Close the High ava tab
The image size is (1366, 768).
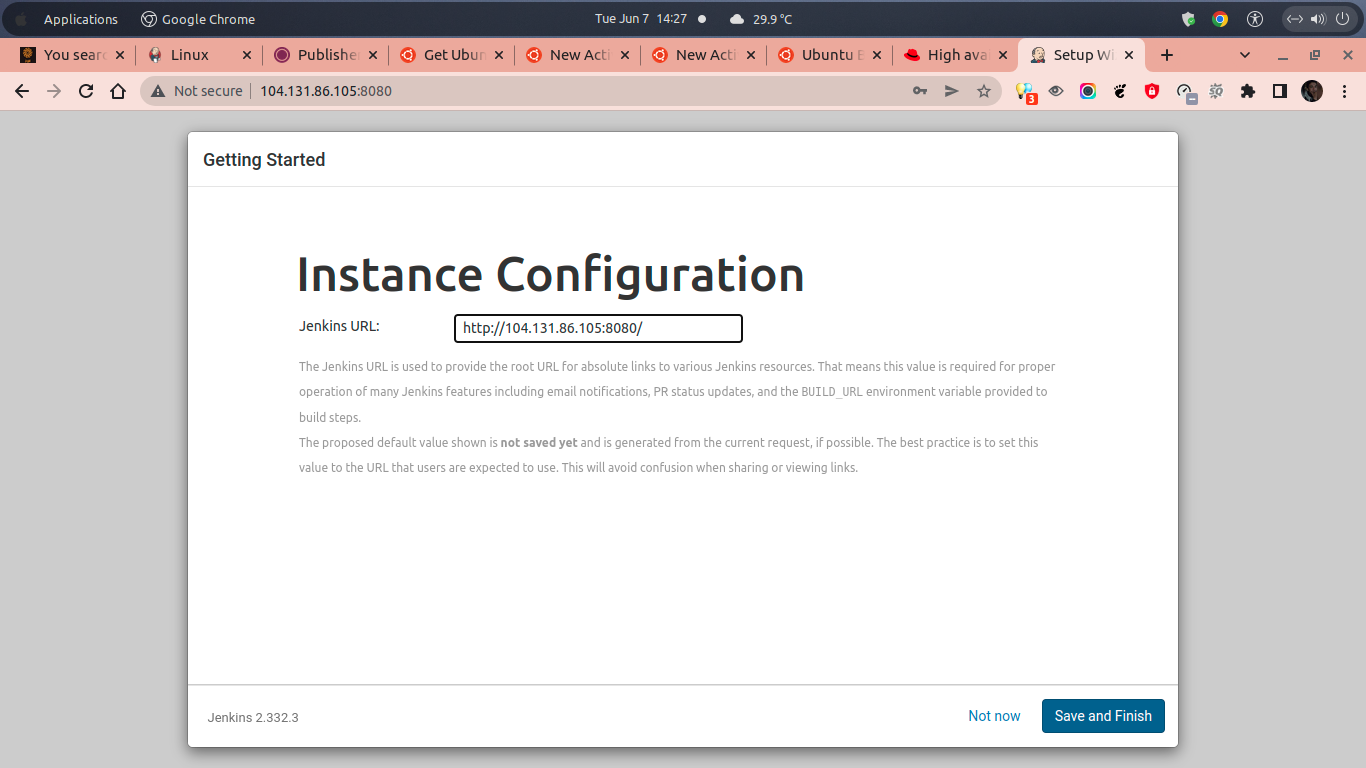click(1003, 55)
